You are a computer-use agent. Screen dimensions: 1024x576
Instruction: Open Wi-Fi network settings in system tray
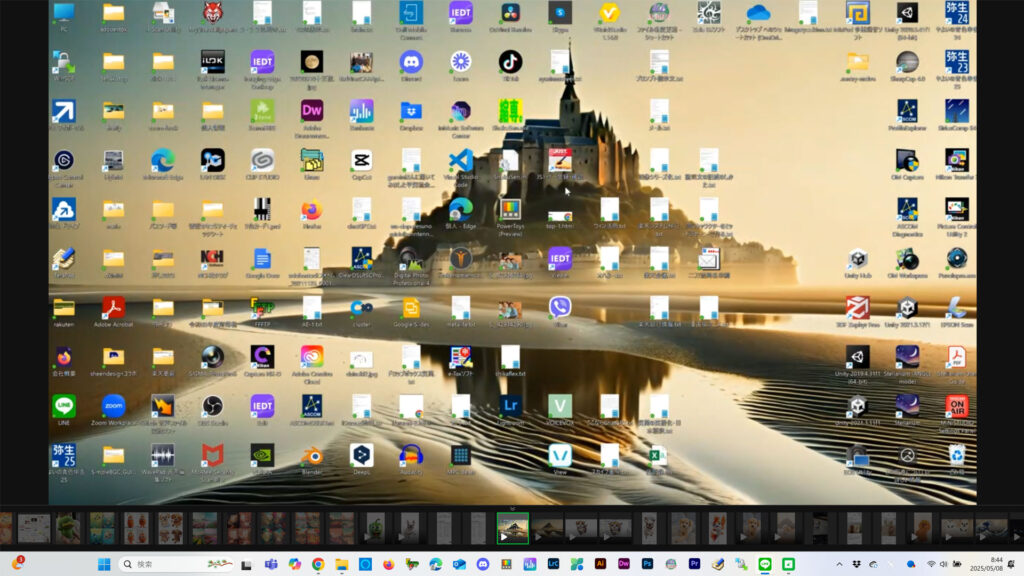pyautogui.click(x=931, y=564)
